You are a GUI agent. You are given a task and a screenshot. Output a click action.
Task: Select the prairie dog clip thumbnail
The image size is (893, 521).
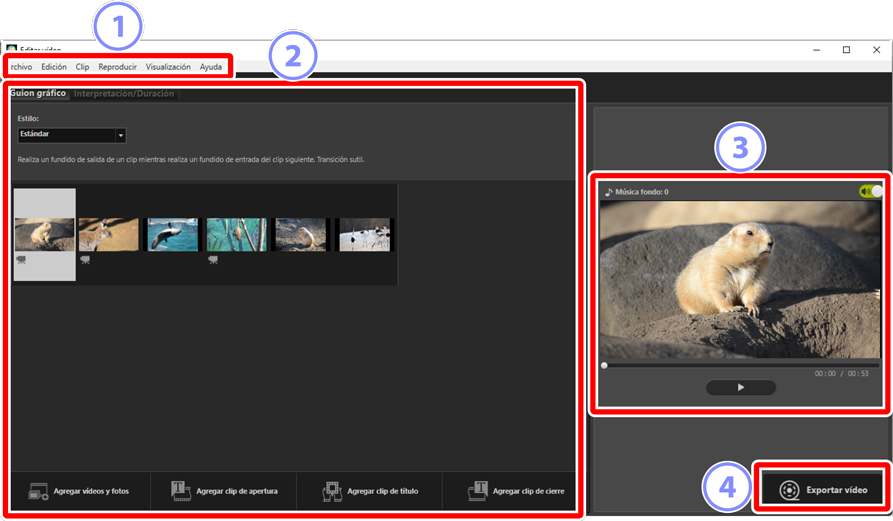tap(44, 234)
